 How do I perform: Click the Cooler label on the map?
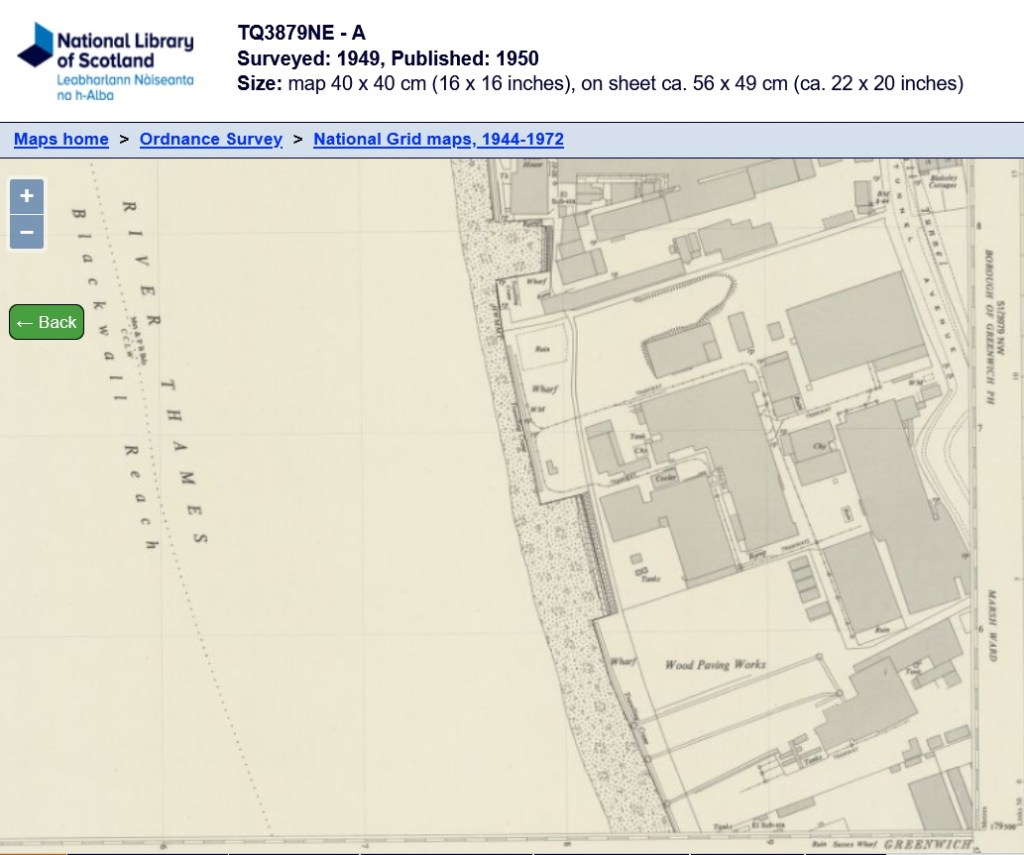665,478
